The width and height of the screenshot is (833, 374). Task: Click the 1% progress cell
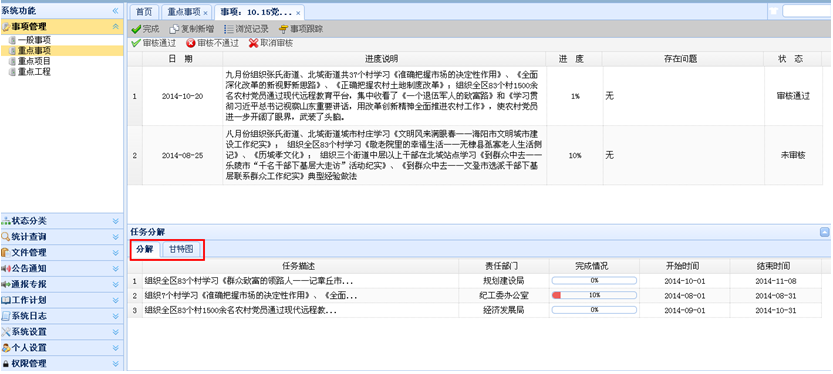(574, 96)
